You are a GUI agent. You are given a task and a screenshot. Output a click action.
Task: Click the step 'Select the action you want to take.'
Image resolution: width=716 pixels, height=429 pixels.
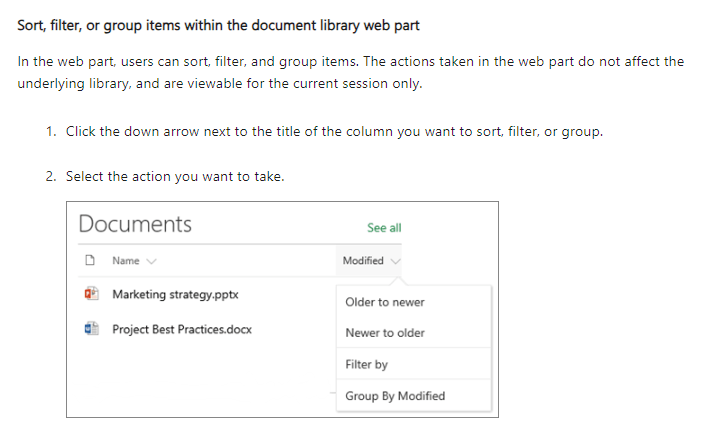(x=175, y=176)
